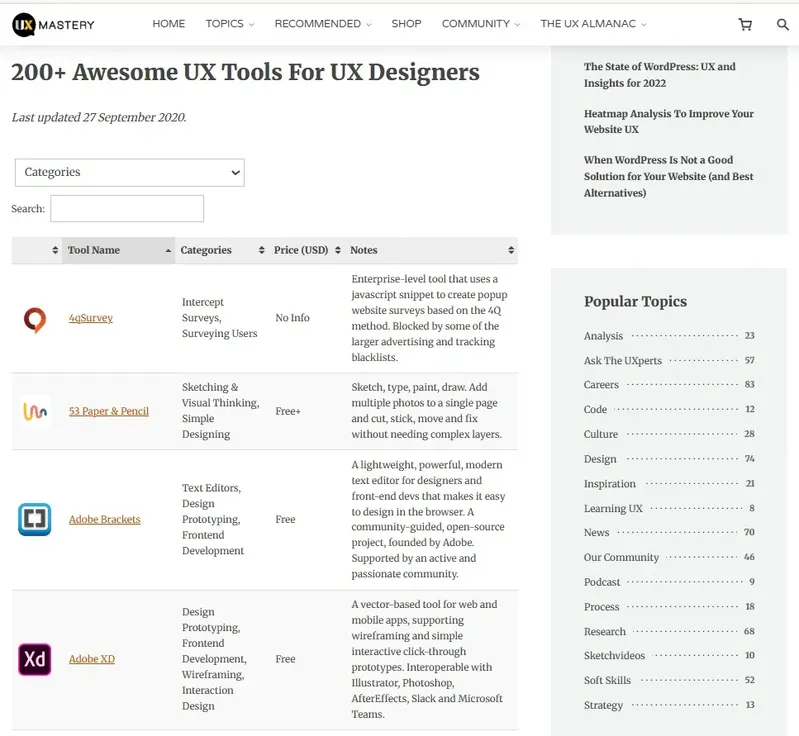Open the Sketchvideos topic
This screenshot has width=799, height=736.
[x=614, y=655]
